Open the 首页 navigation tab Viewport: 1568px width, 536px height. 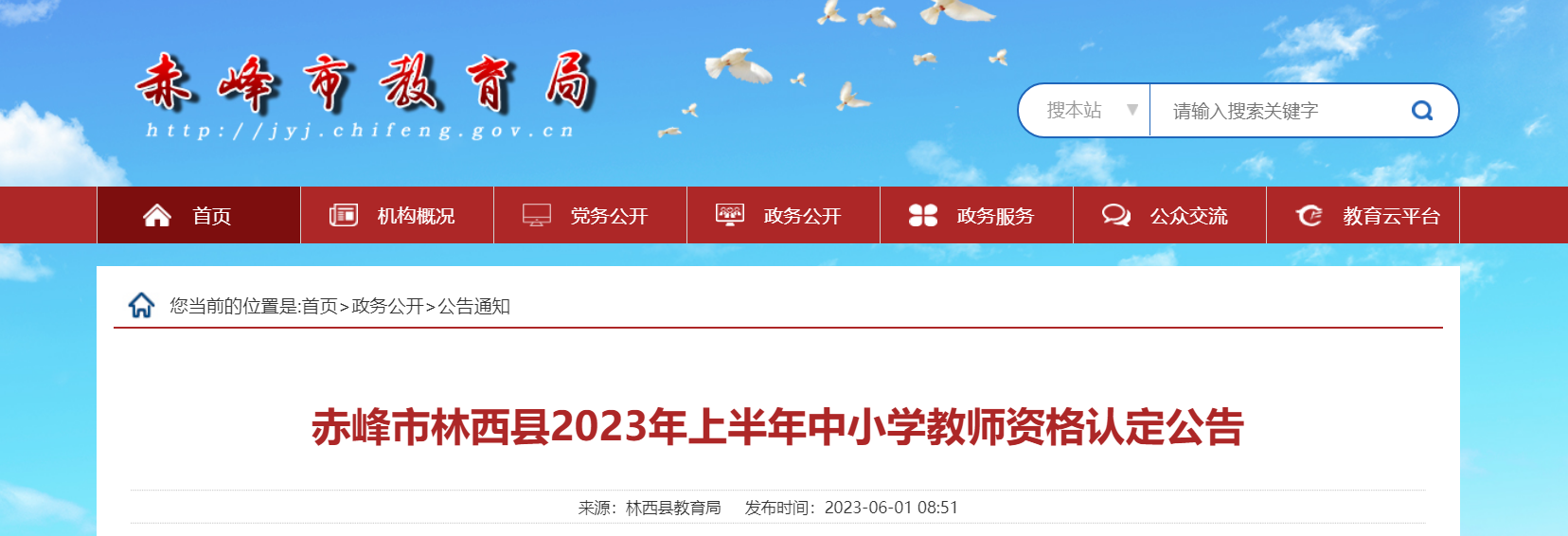coord(199,216)
